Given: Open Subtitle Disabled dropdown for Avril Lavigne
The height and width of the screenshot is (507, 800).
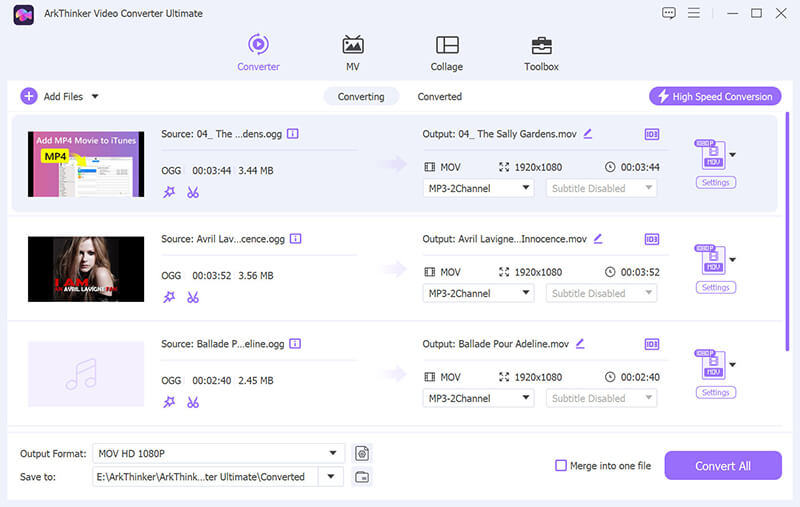Looking at the screenshot, I should click(x=601, y=293).
